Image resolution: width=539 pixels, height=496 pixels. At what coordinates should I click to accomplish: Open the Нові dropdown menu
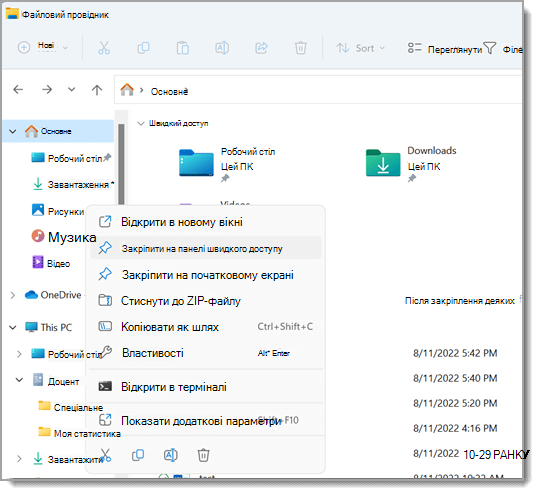click(x=43, y=47)
